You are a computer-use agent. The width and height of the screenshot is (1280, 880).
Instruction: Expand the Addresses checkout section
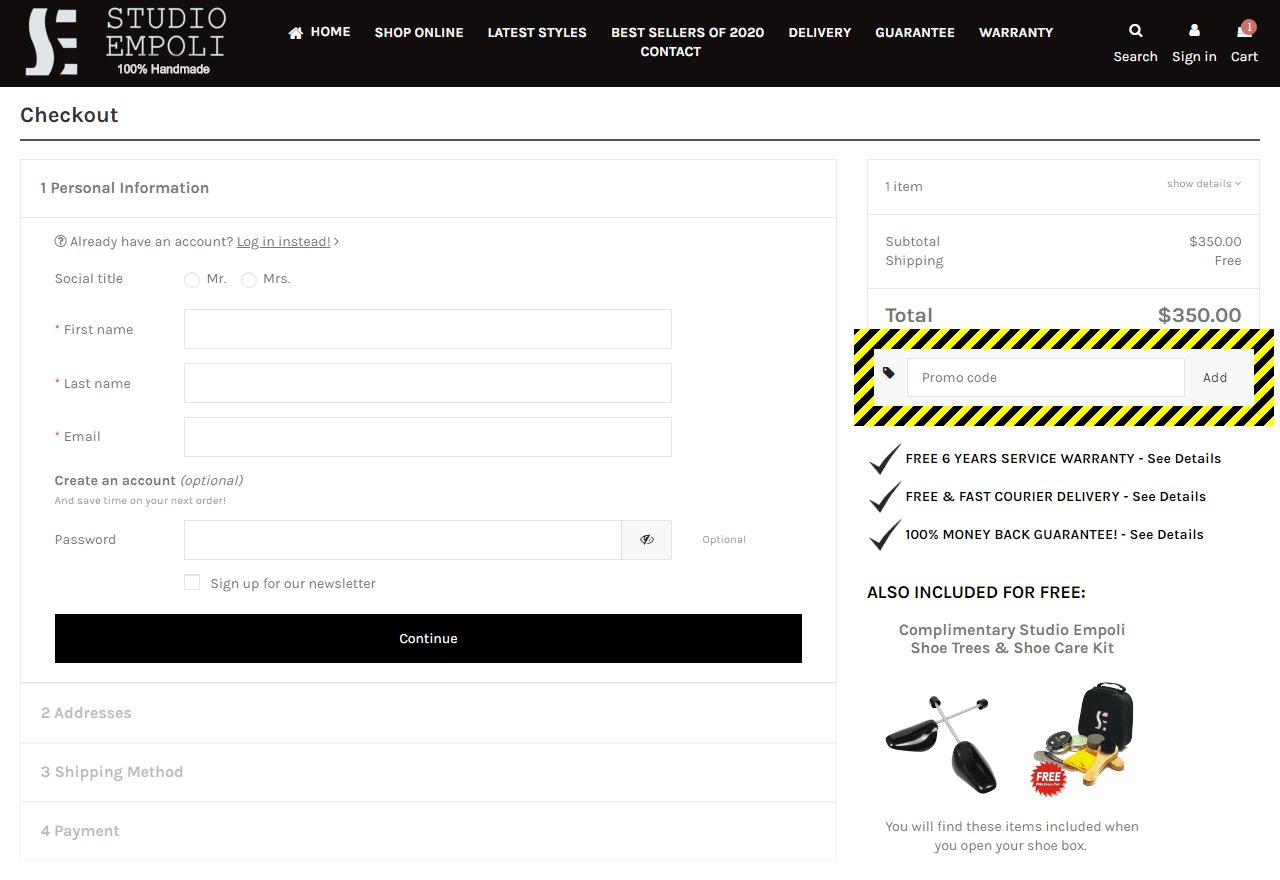[x=86, y=712]
